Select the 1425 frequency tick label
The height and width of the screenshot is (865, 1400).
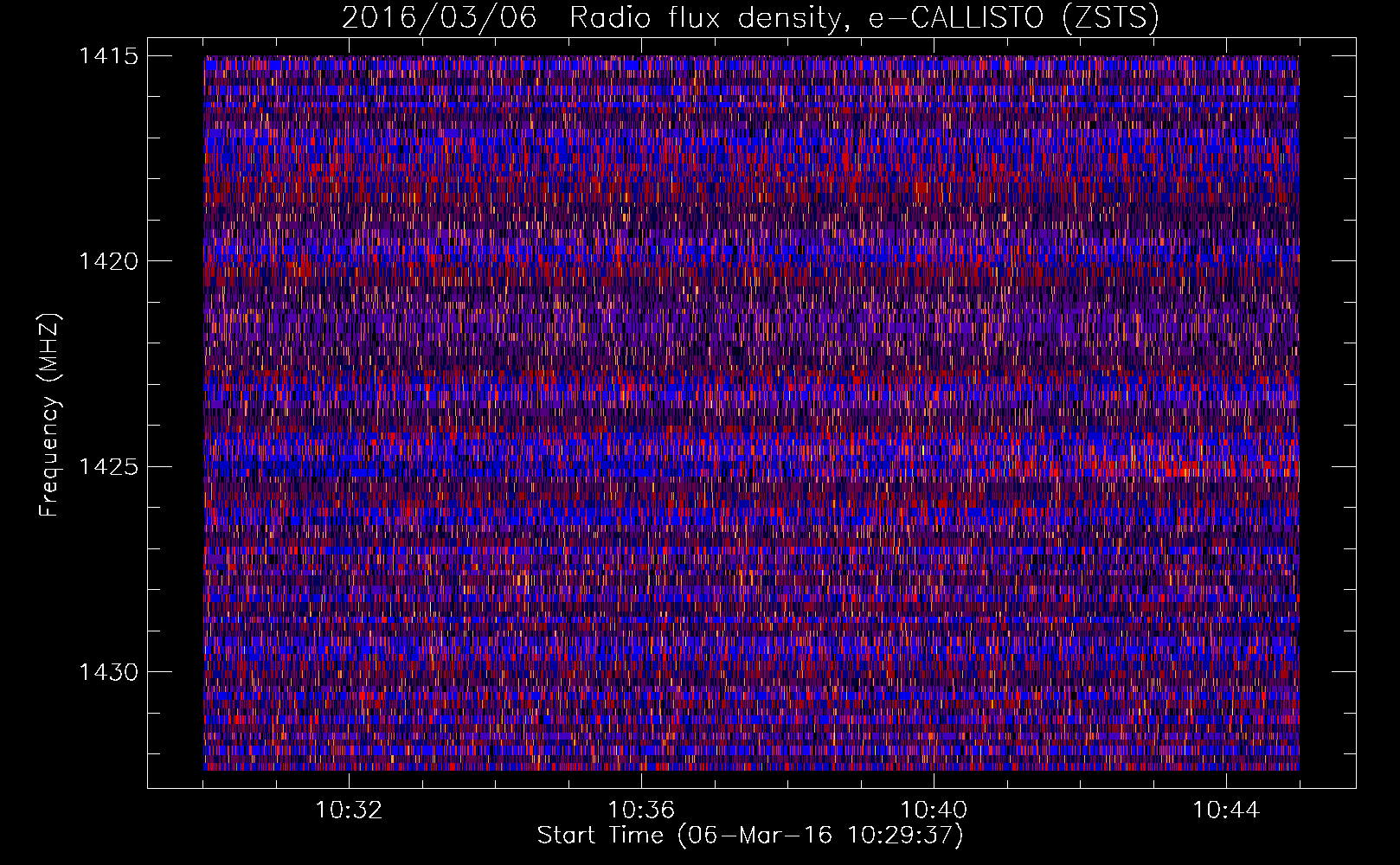[108, 467]
